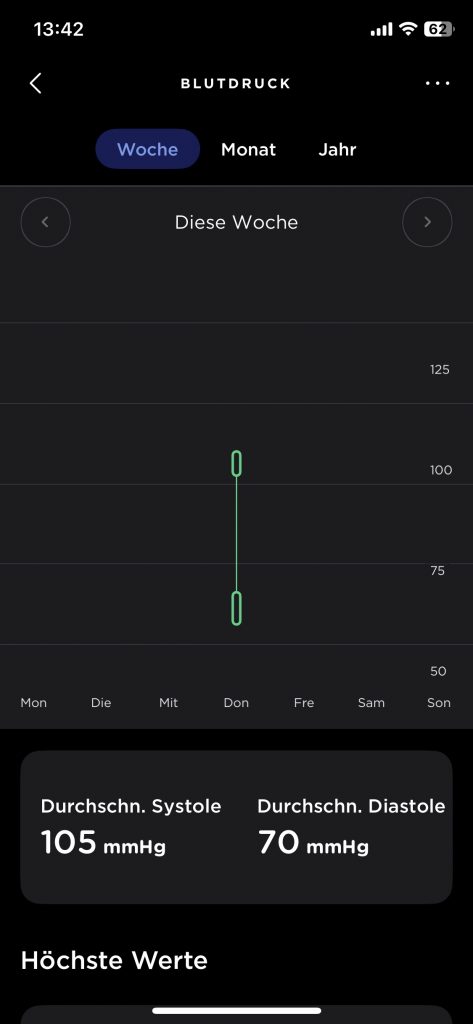The image size is (473, 1024).
Task: Open the three-dot more options menu
Action: click(437, 84)
